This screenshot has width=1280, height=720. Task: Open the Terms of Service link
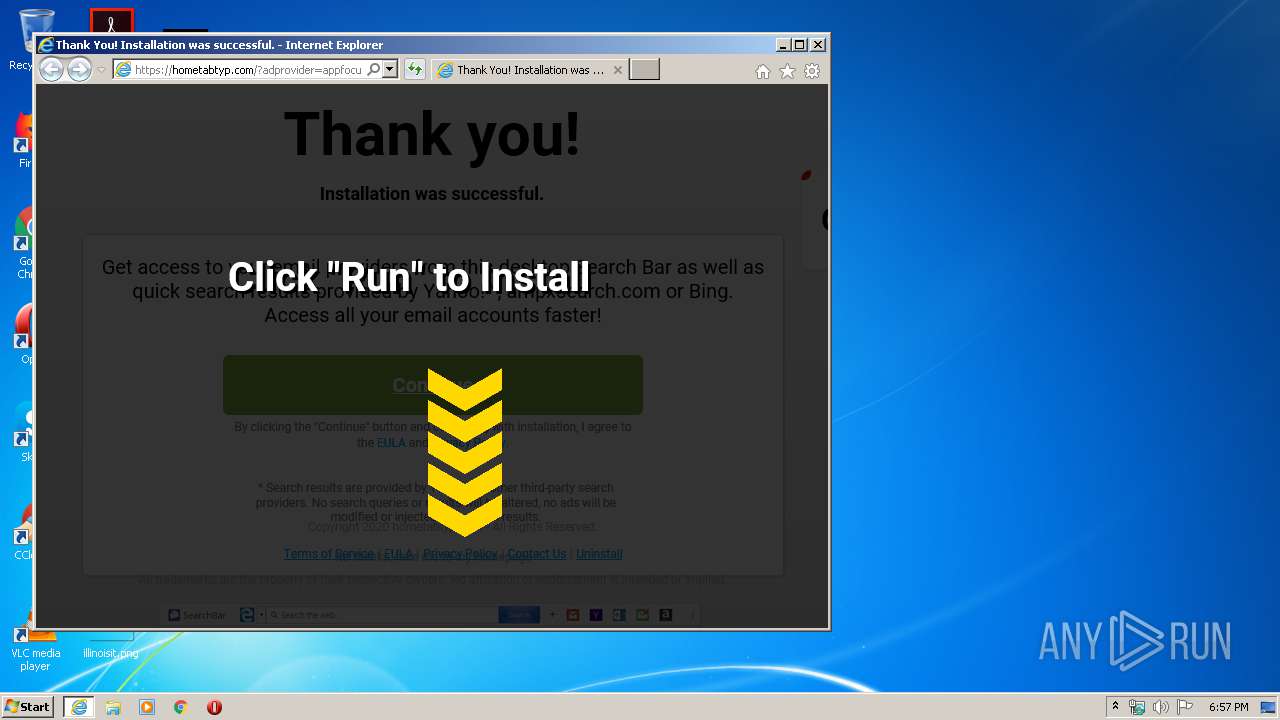(329, 554)
